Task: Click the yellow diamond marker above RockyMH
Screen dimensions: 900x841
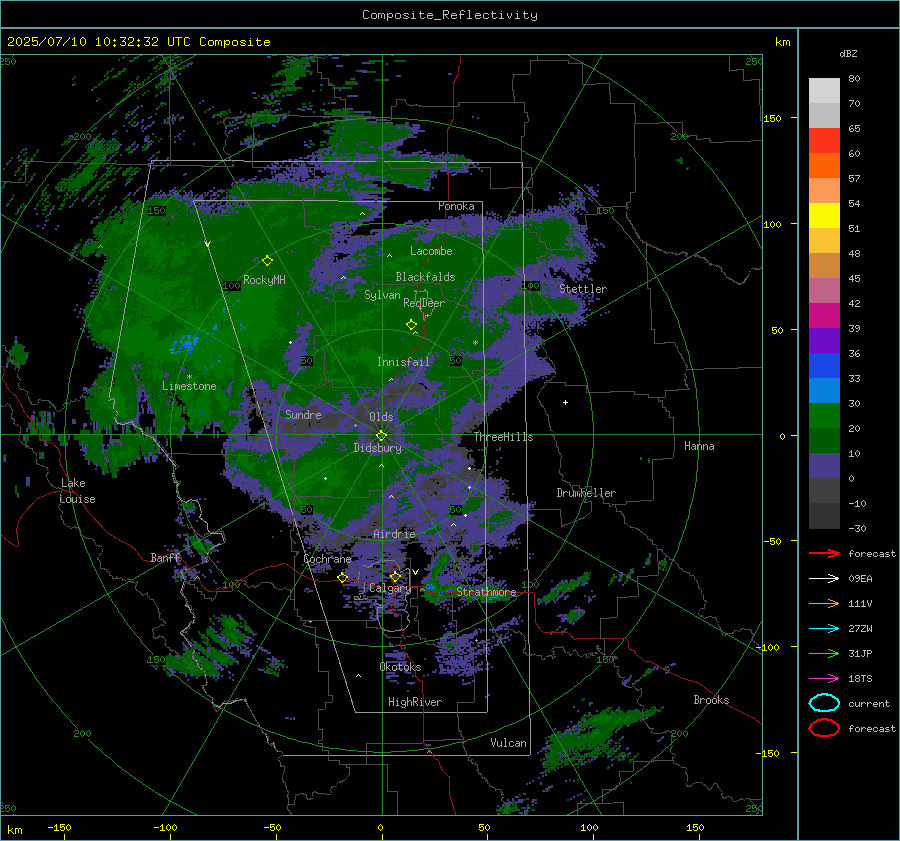Action: coord(267,261)
